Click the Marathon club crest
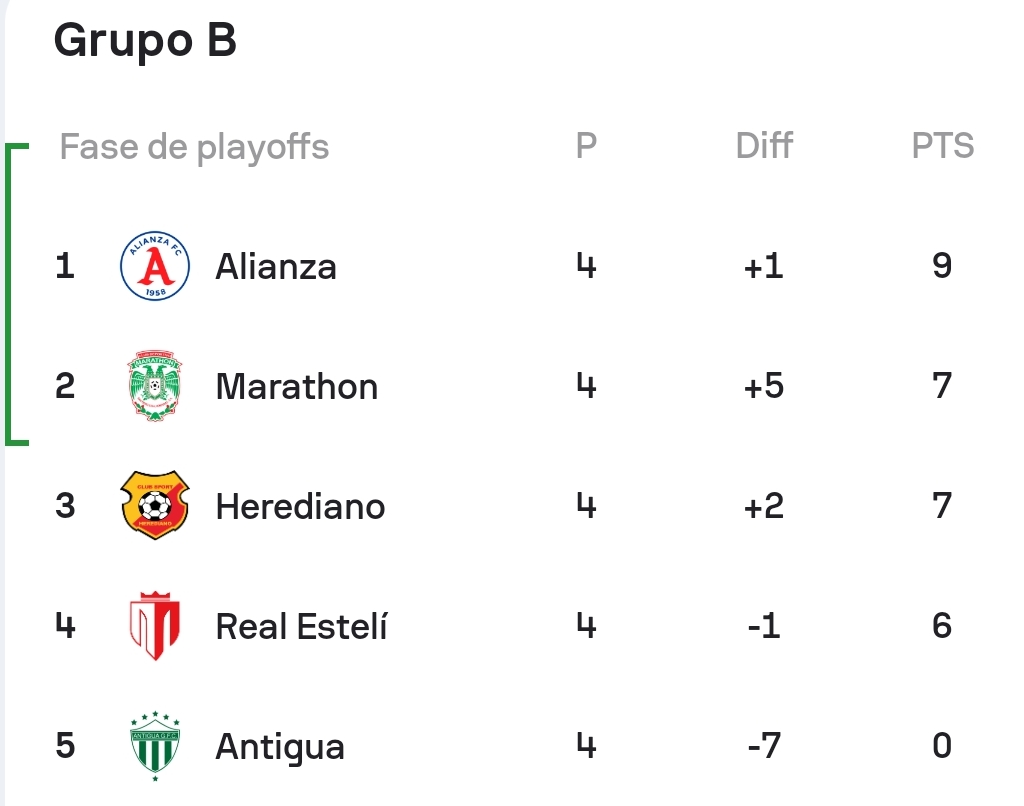The height and width of the screenshot is (806, 1024). (x=155, y=386)
